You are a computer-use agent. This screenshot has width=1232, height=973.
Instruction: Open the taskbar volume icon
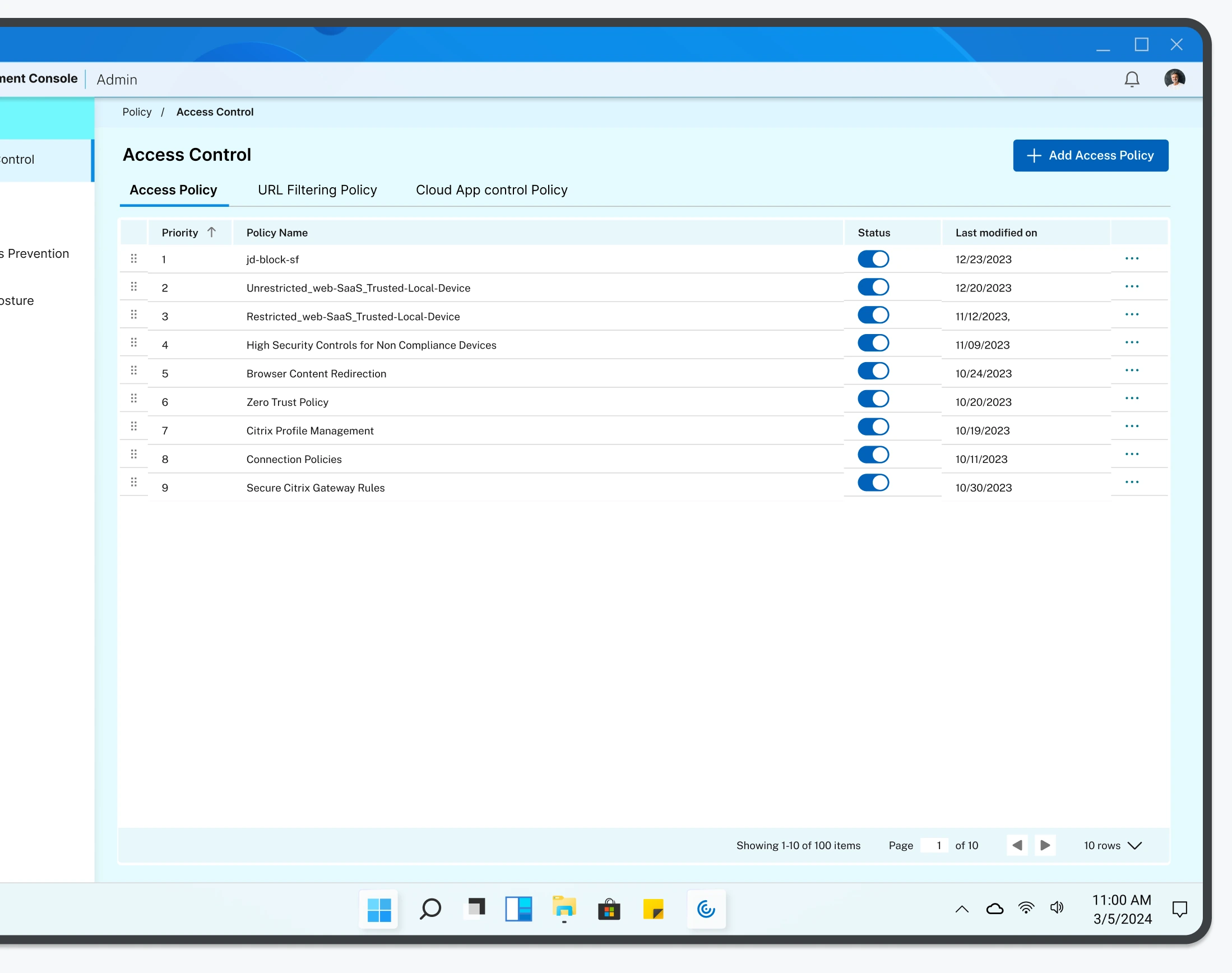tap(1057, 908)
